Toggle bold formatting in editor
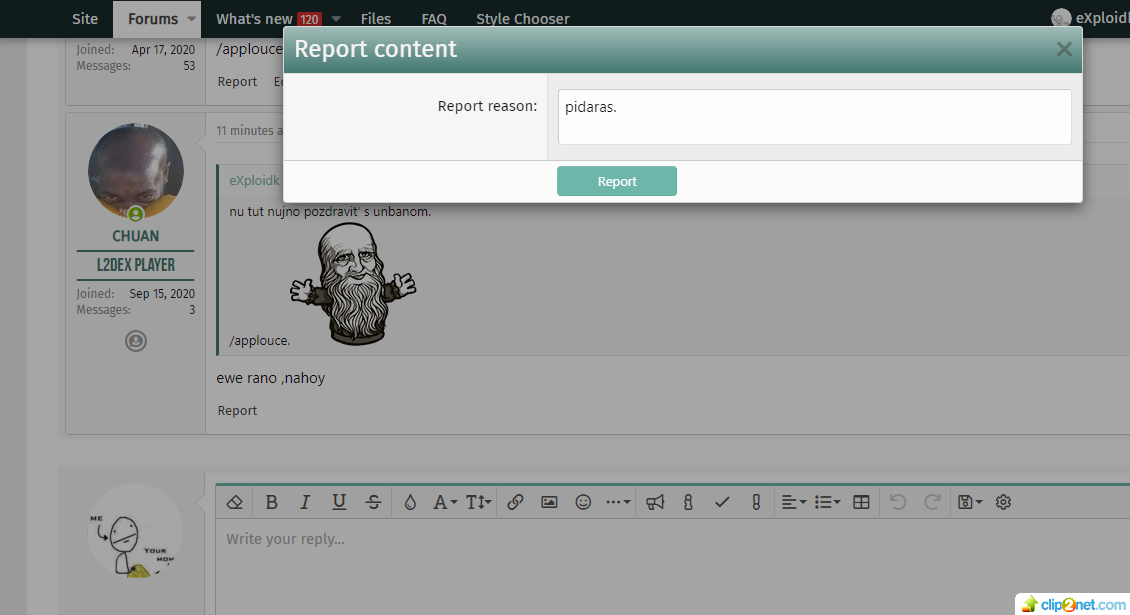 [271, 502]
